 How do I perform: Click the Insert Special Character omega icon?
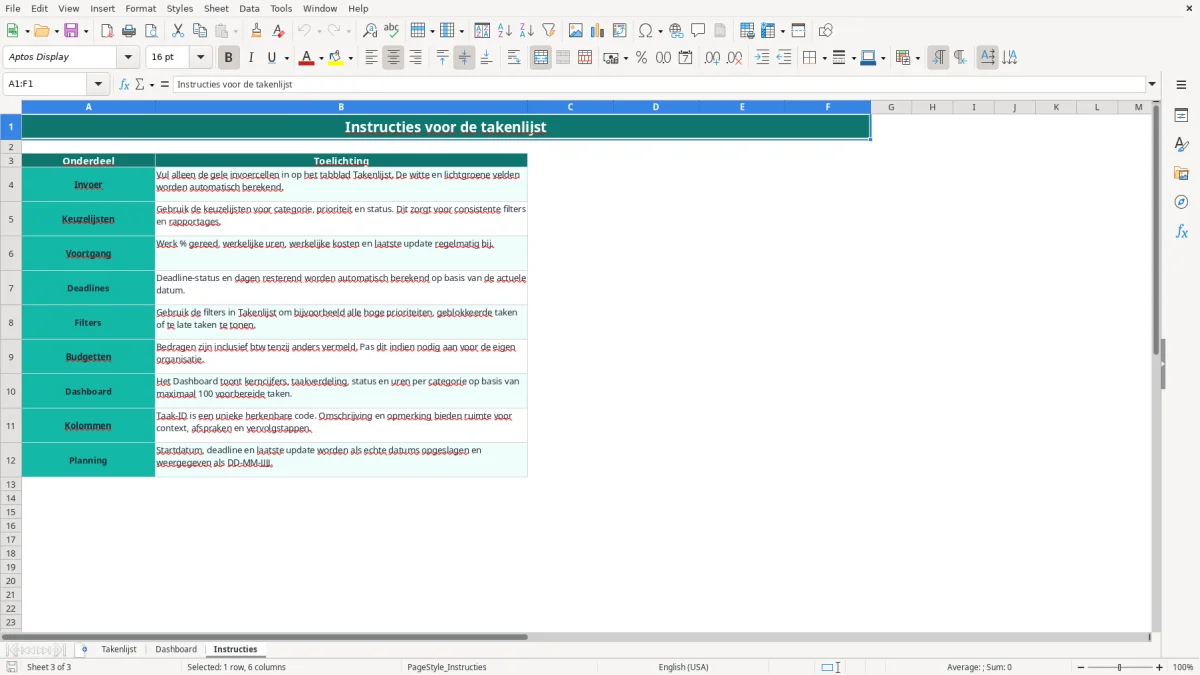click(x=646, y=30)
